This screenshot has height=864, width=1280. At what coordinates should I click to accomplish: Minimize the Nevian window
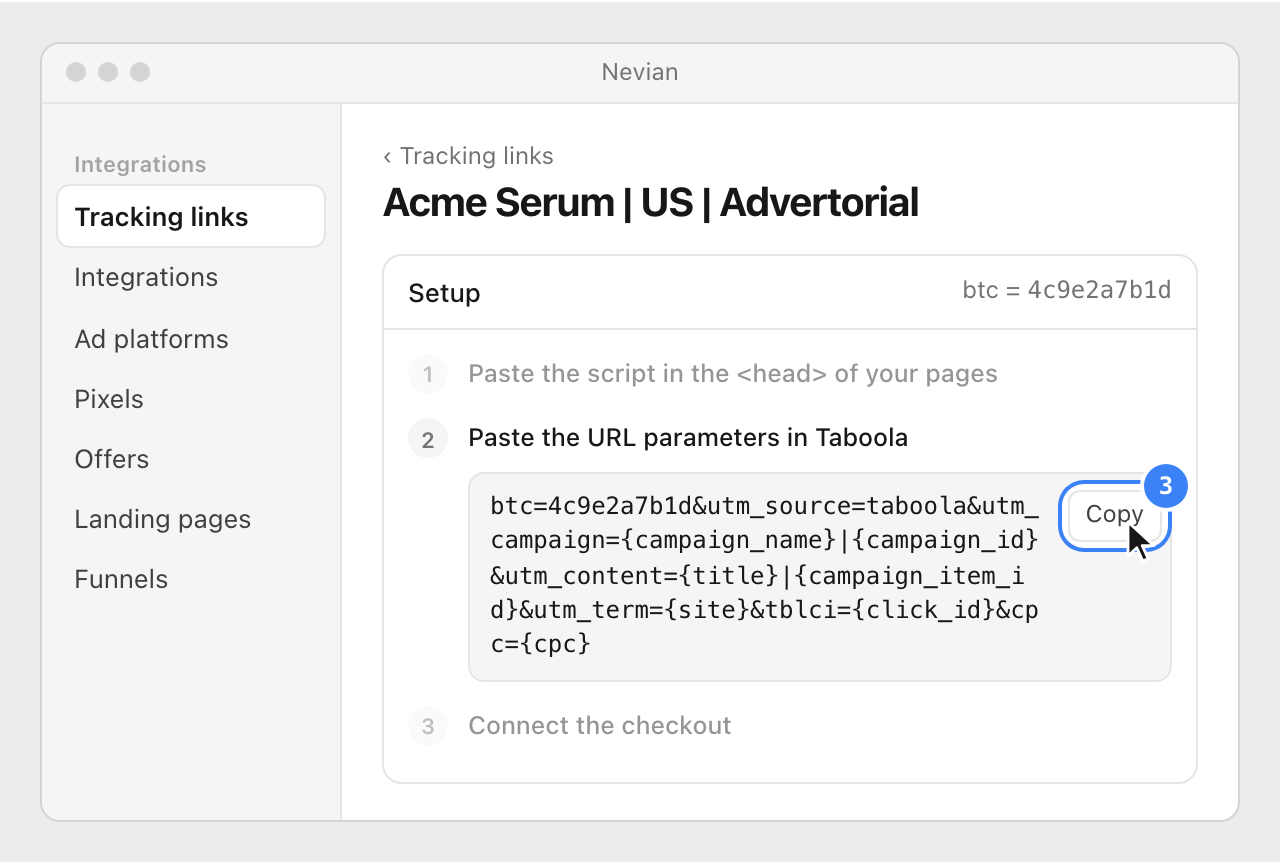(x=108, y=72)
